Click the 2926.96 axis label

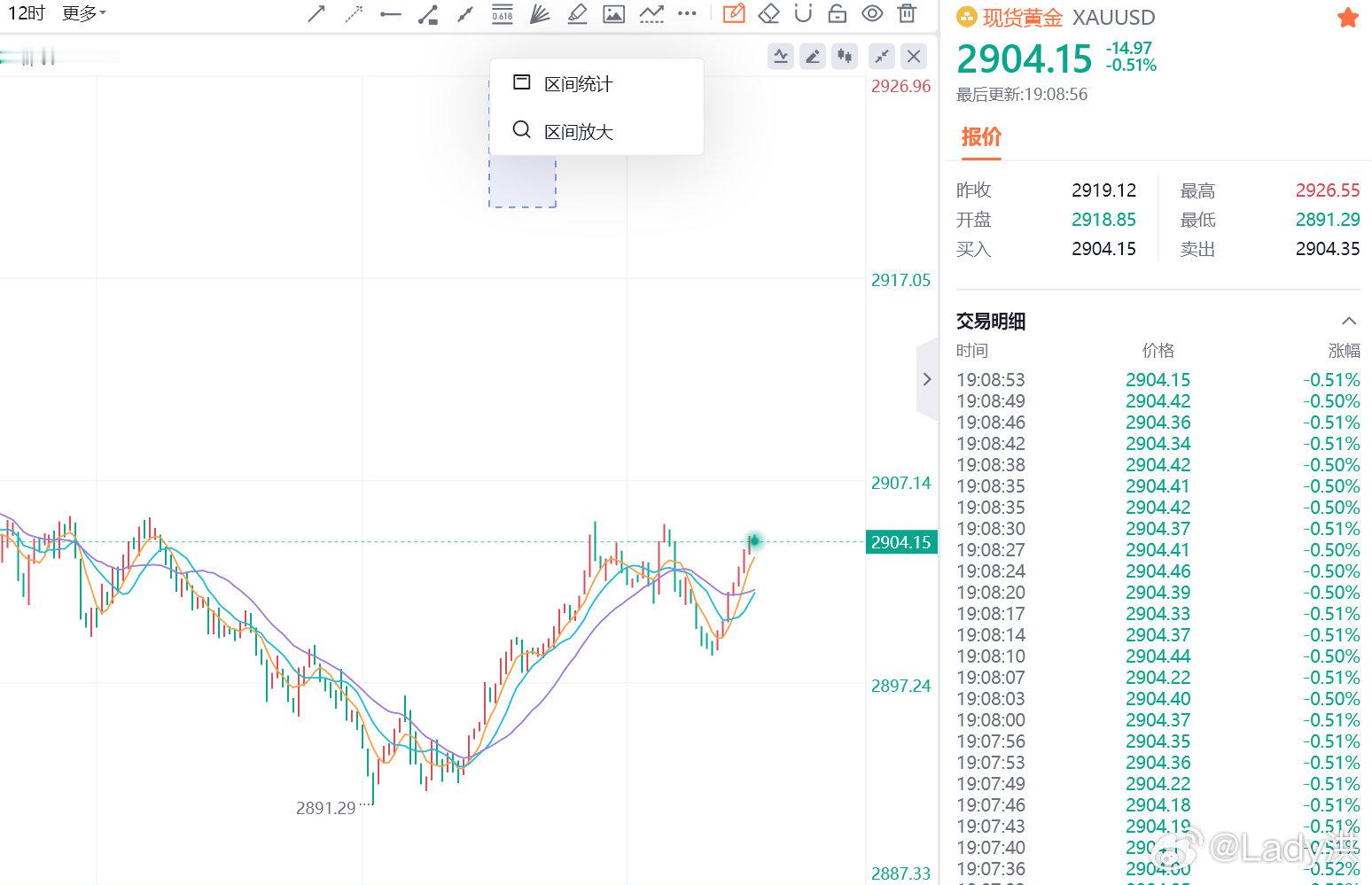pyautogui.click(x=900, y=86)
